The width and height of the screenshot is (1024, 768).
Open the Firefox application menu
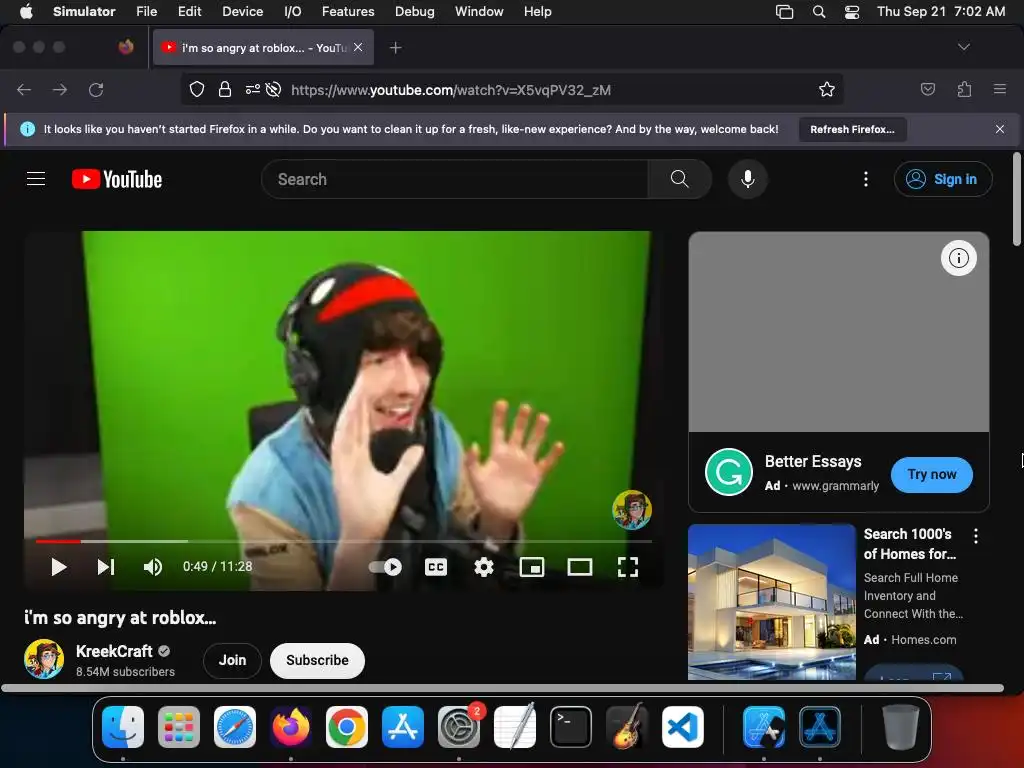tap(1000, 89)
